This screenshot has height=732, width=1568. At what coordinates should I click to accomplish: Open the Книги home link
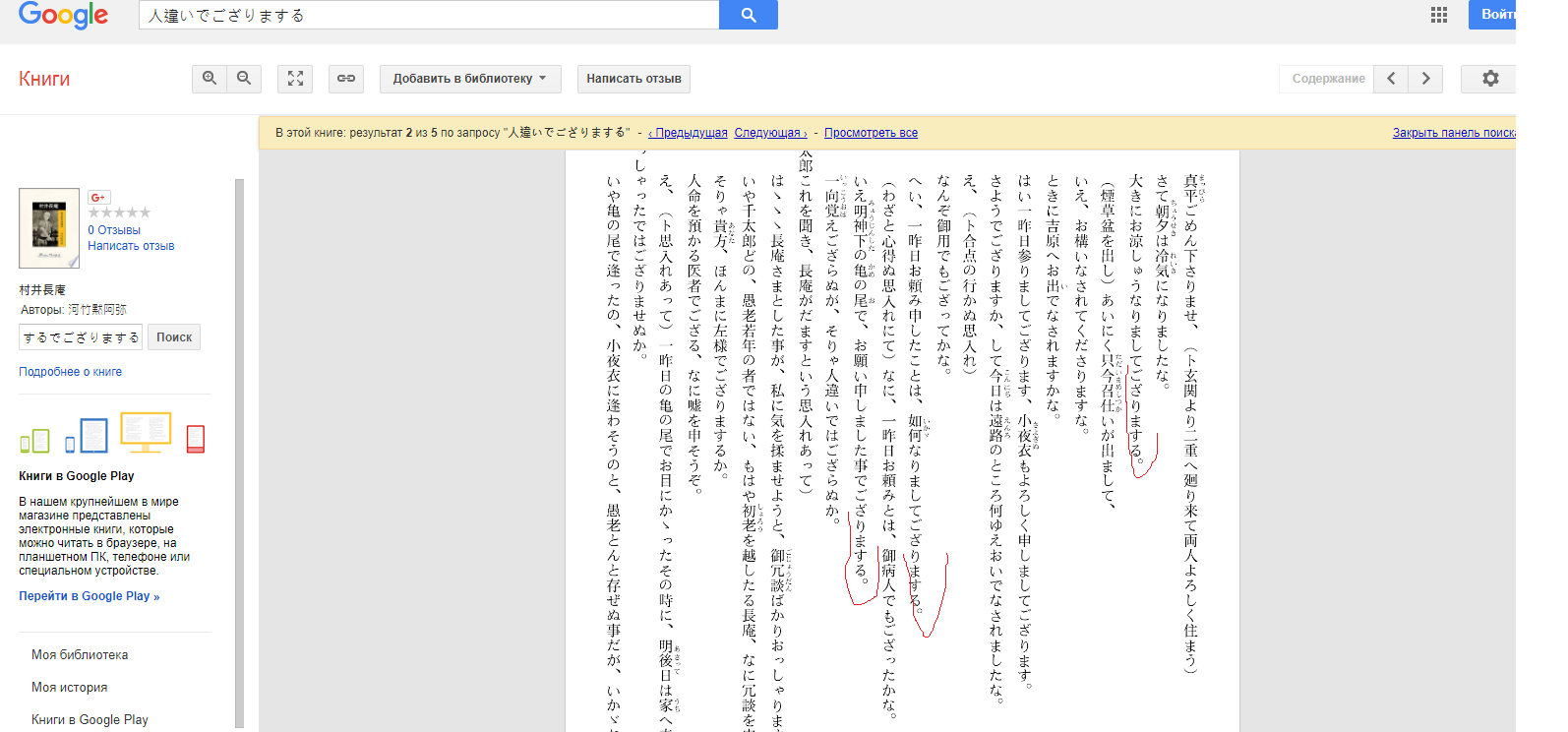(44, 79)
